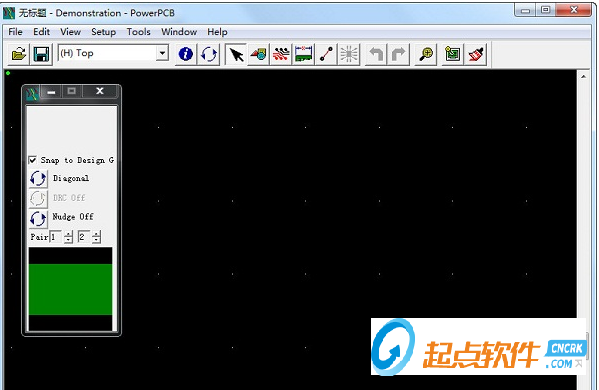Screen dimensions: 599x390
Task: Open the Window menu
Action: [179, 32]
